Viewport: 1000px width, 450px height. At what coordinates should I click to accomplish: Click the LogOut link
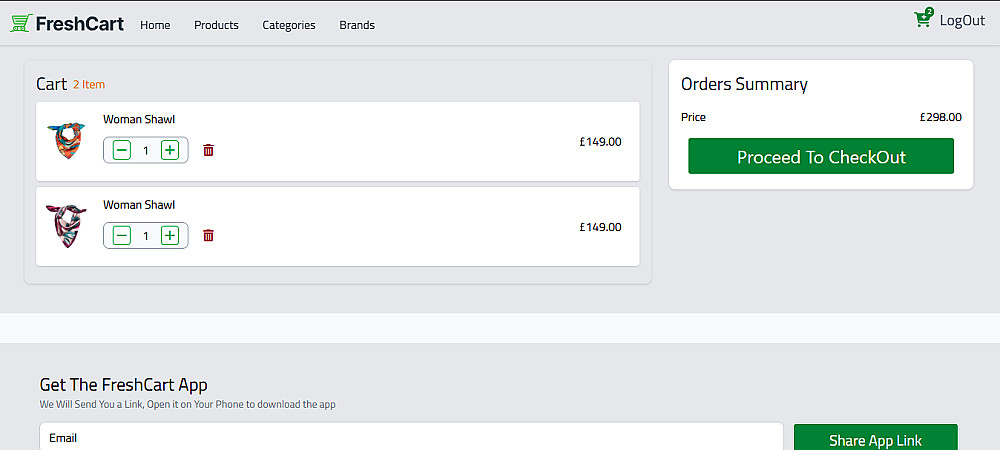coord(962,20)
